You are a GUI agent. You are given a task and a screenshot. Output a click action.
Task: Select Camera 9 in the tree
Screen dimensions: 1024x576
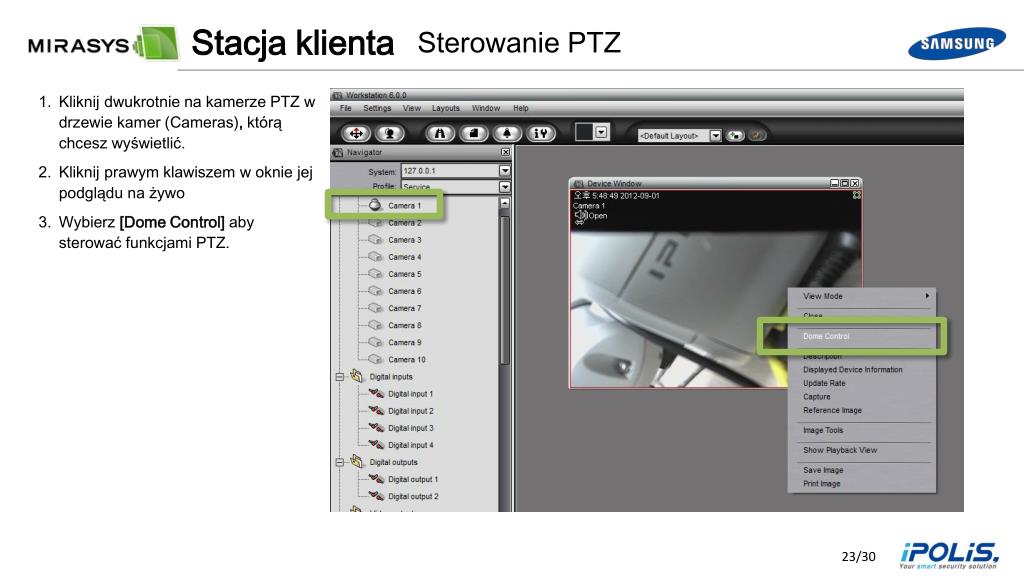[405, 342]
